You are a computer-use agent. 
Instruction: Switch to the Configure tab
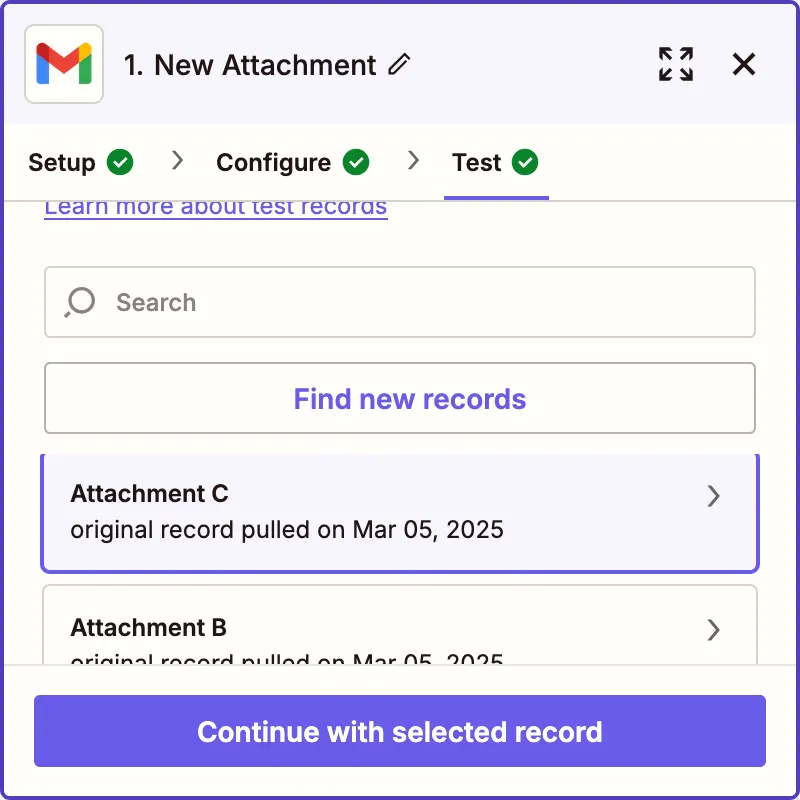[x=273, y=162]
